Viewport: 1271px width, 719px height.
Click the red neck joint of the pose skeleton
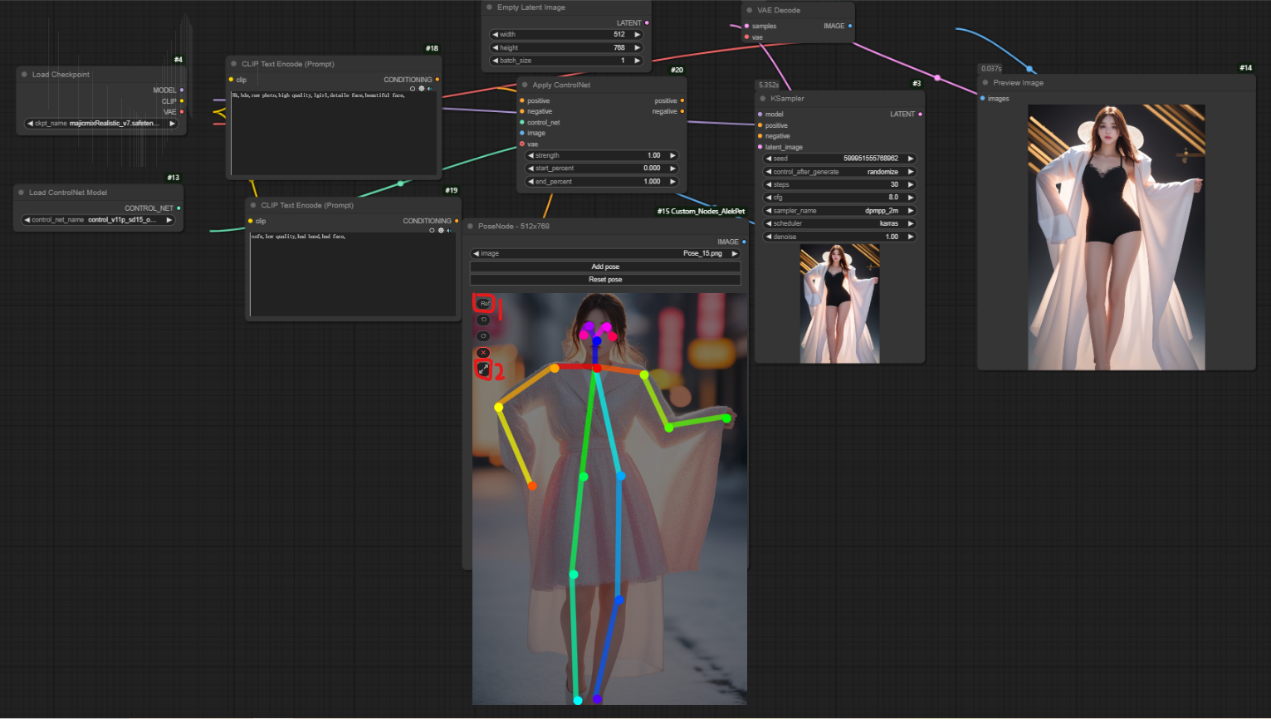(x=597, y=369)
